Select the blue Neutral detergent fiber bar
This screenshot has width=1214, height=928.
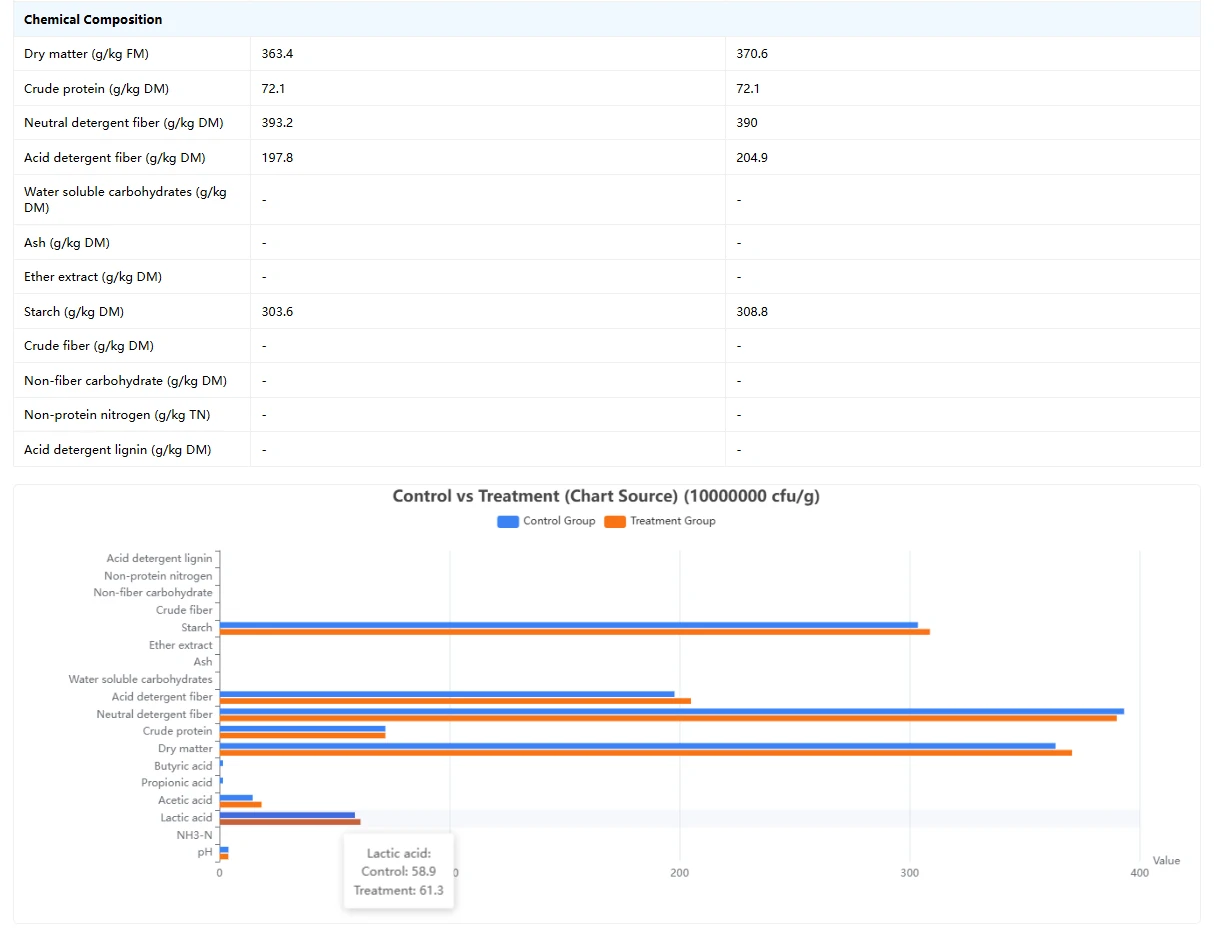pyautogui.click(x=671, y=711)
